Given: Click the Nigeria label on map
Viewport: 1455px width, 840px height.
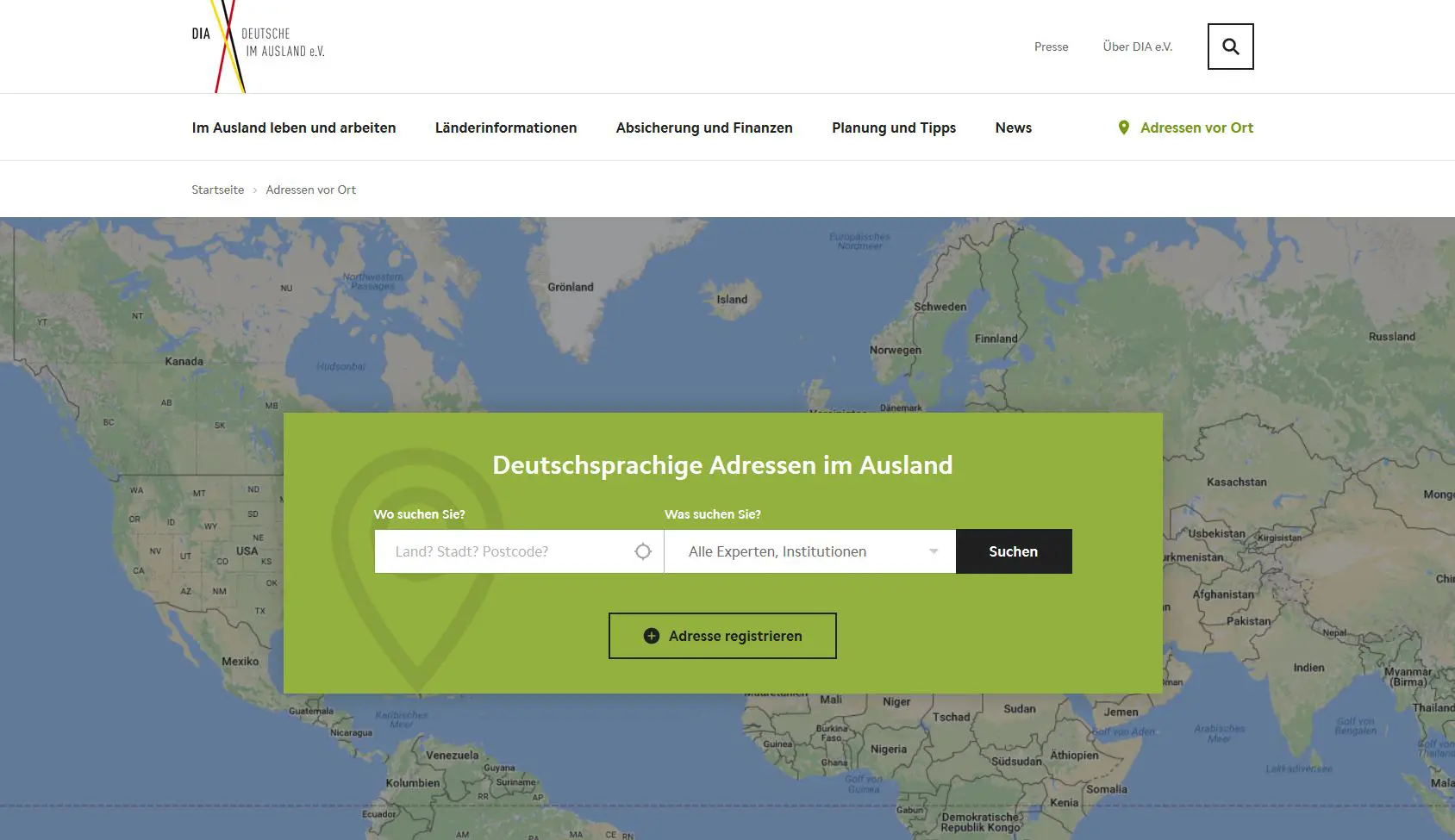Looking at the screenshot, I should [888, 749].
